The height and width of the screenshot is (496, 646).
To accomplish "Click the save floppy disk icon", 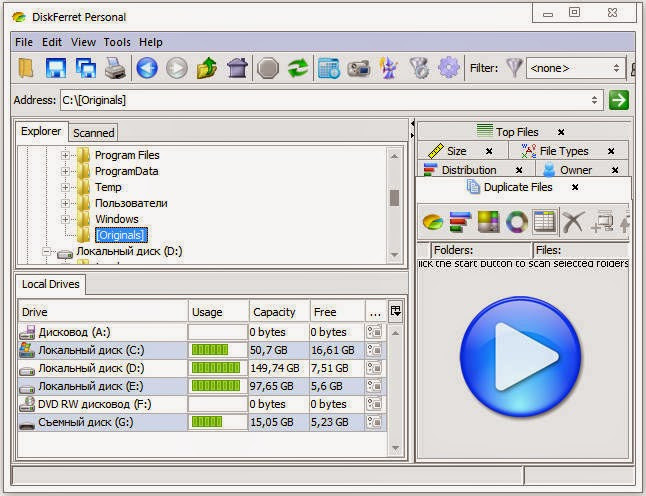I will tap(56, 68).
